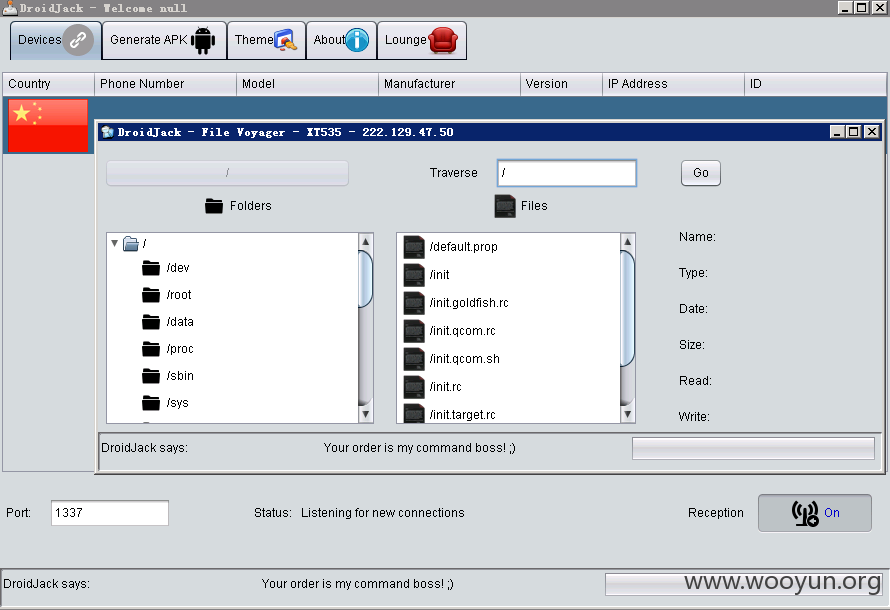
Task: Click the DroidJack main title bar icon
Action: [x=10, y=8]
